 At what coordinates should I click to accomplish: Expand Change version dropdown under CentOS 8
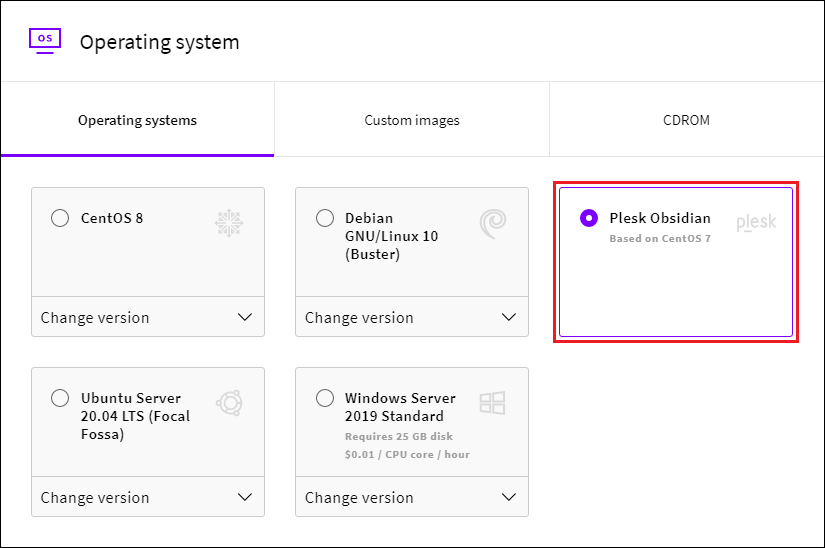(148, 317)
